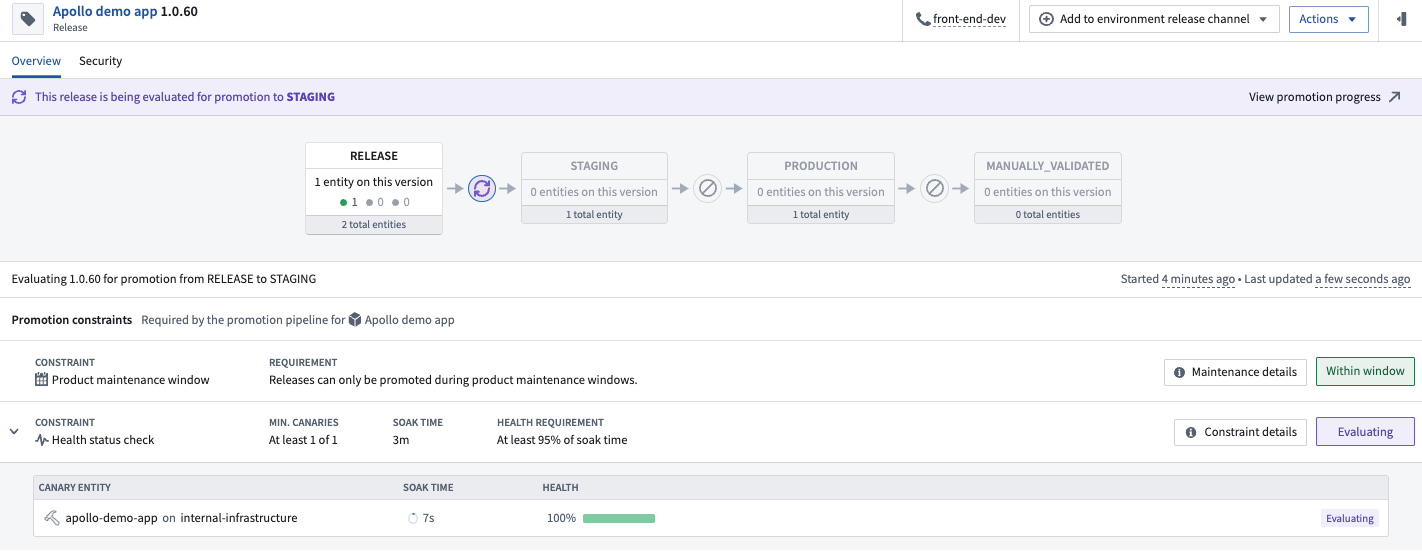The height and width of the screenshot is (555, 1422).
Task: Click the Evaluating tag in the canary entity row
Action: (1349, 518)
